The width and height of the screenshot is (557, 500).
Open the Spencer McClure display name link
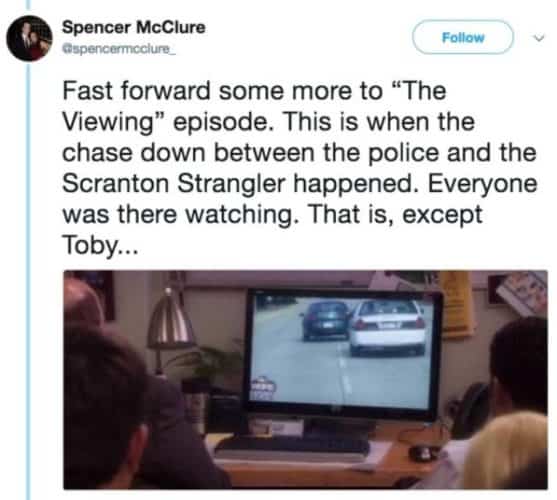(134, 27)
